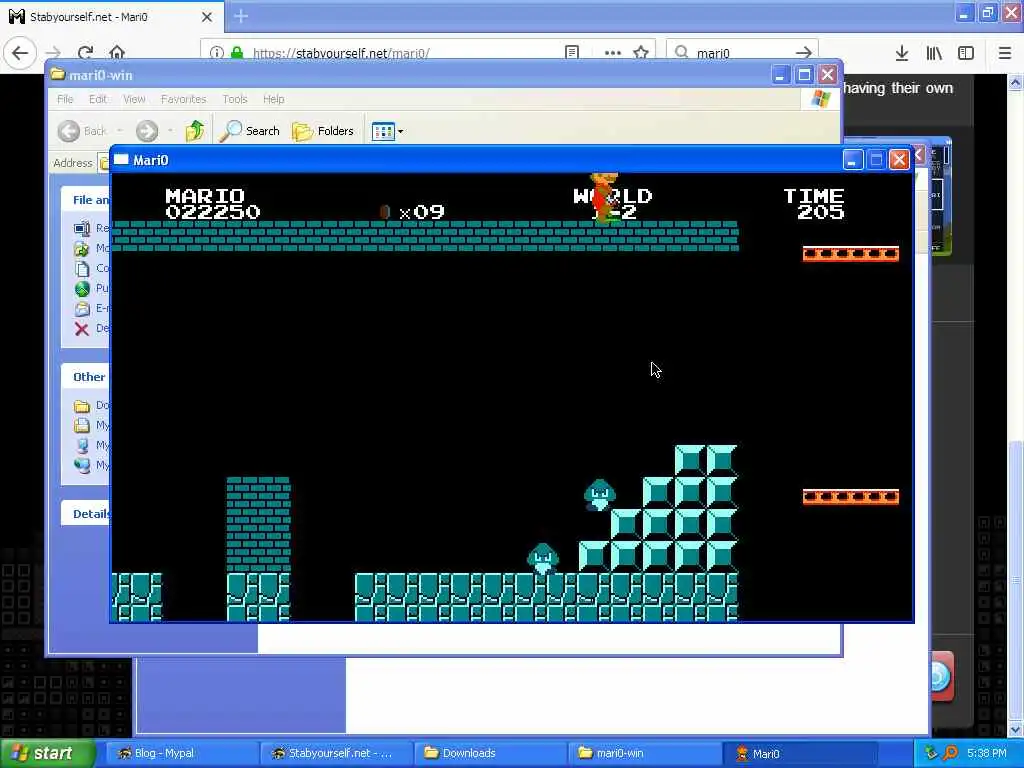Toggle the Firefox sidebar icon
The height and width of the screenshot is (768, 1024).
(x=966, y=53)
